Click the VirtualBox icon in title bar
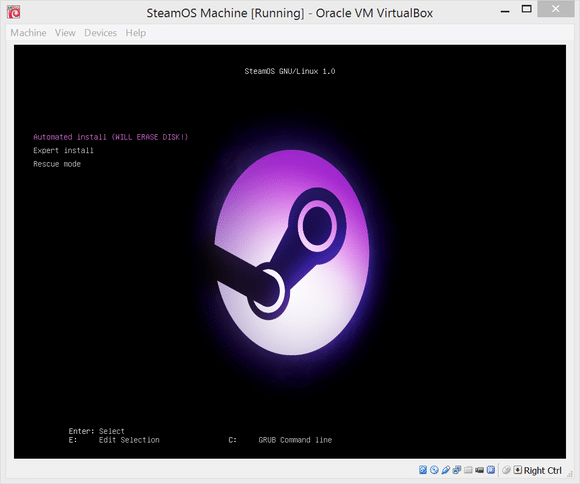Image resolution: width=580 pixels, height=484 pixels. pos(14,12)
